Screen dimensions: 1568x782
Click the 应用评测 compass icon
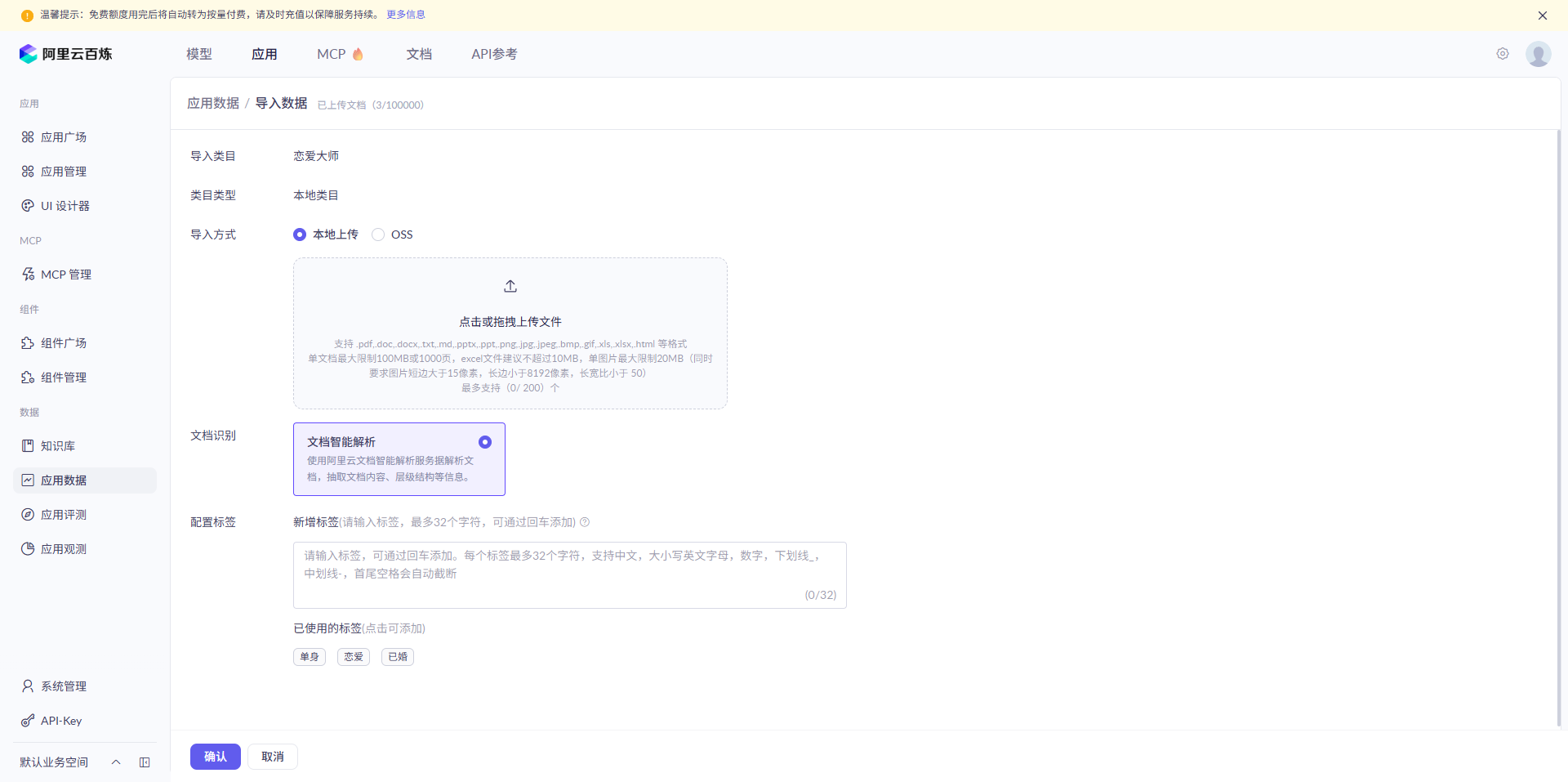(x=28, y=515)
